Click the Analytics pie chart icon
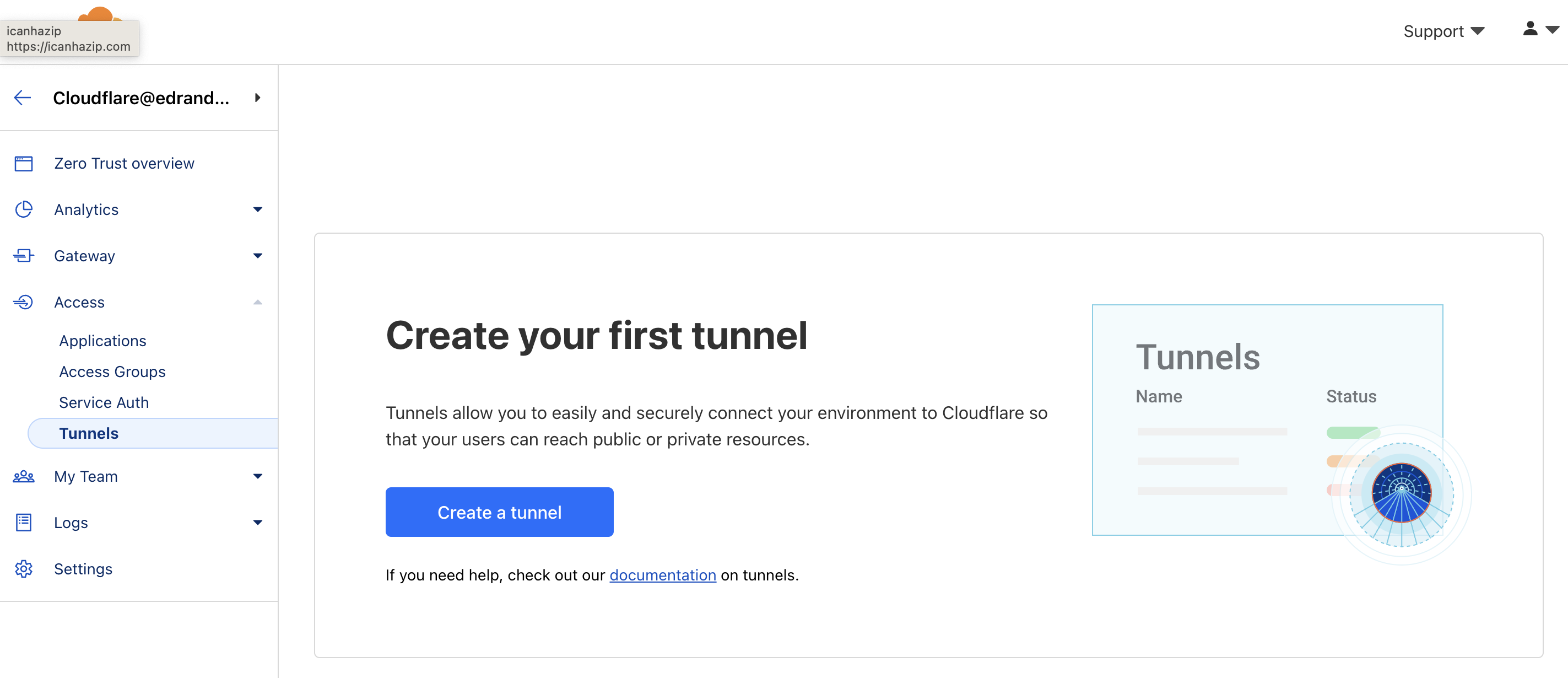 pos(24,209)
